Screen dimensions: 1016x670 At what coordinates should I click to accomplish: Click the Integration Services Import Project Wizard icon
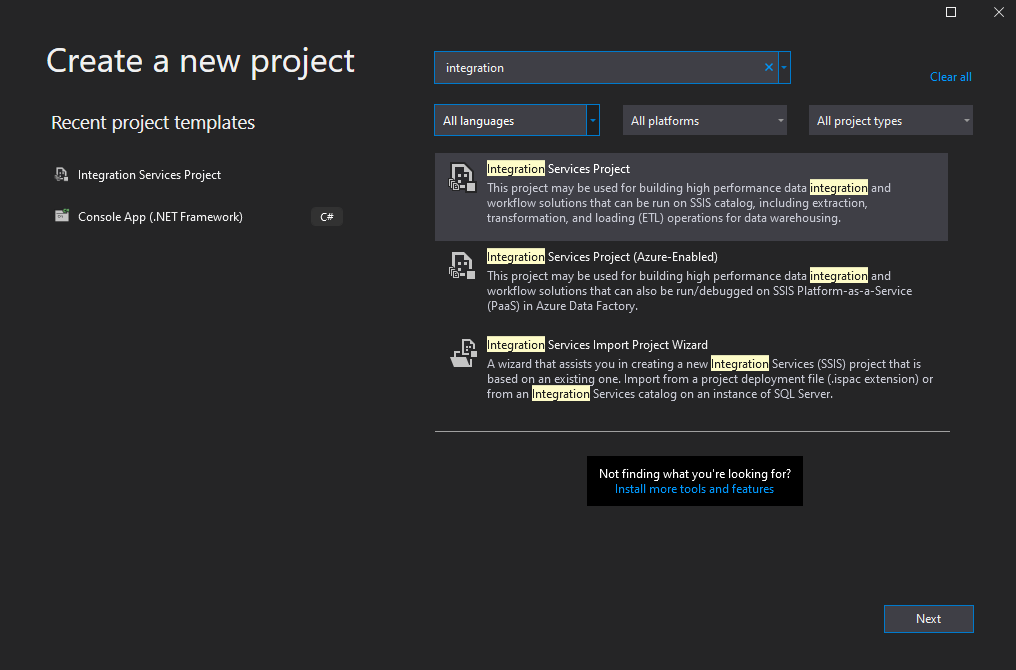(461, 353)
